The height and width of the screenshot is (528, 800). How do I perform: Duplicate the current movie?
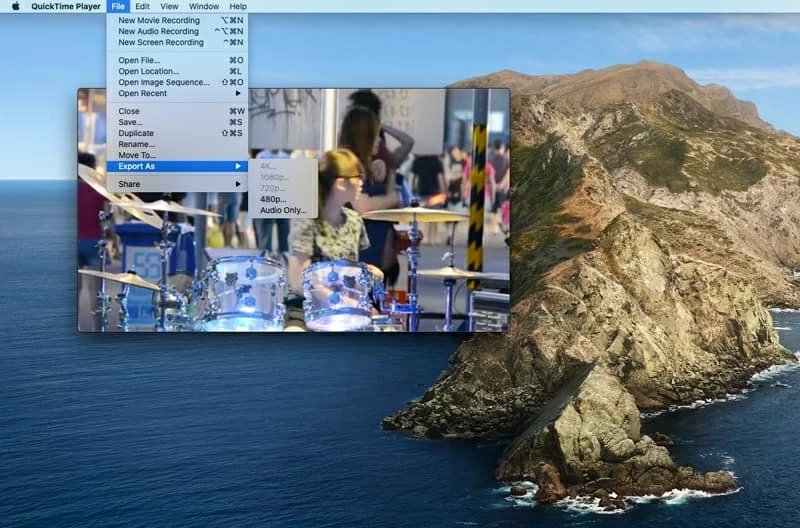(x=136, y=133)
